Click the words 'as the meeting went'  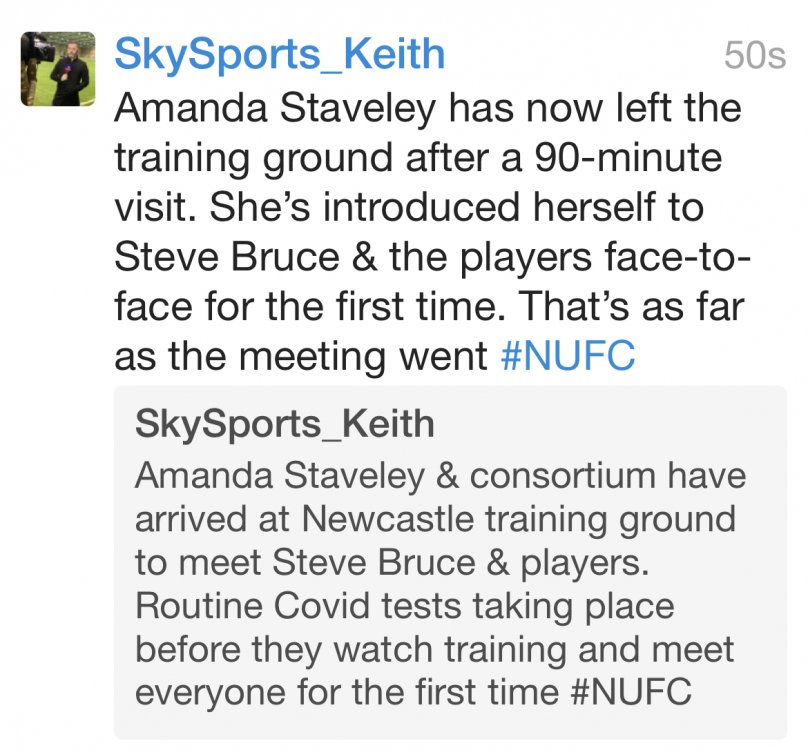click(300, 356)
